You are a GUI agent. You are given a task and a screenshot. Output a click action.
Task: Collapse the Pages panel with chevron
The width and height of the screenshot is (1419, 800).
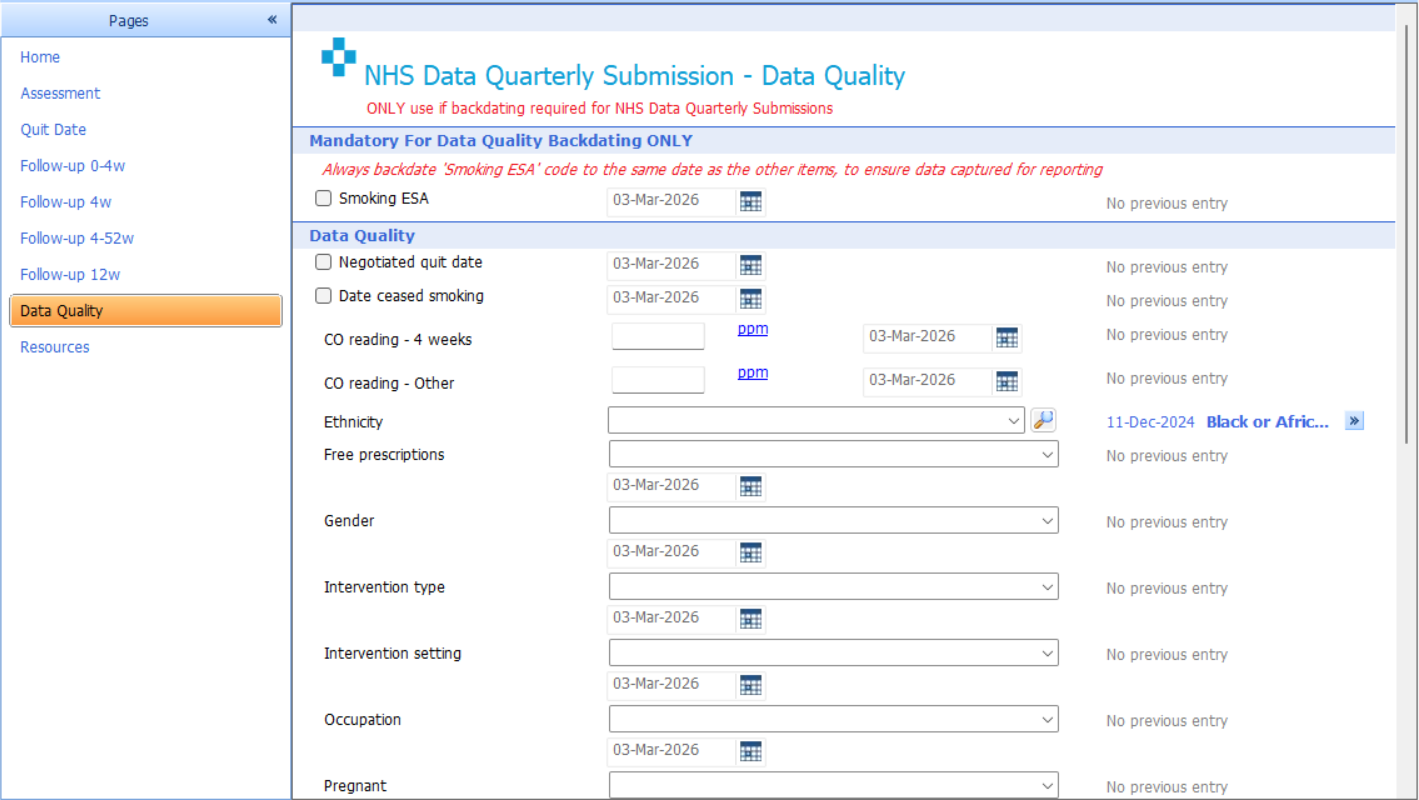272,20
